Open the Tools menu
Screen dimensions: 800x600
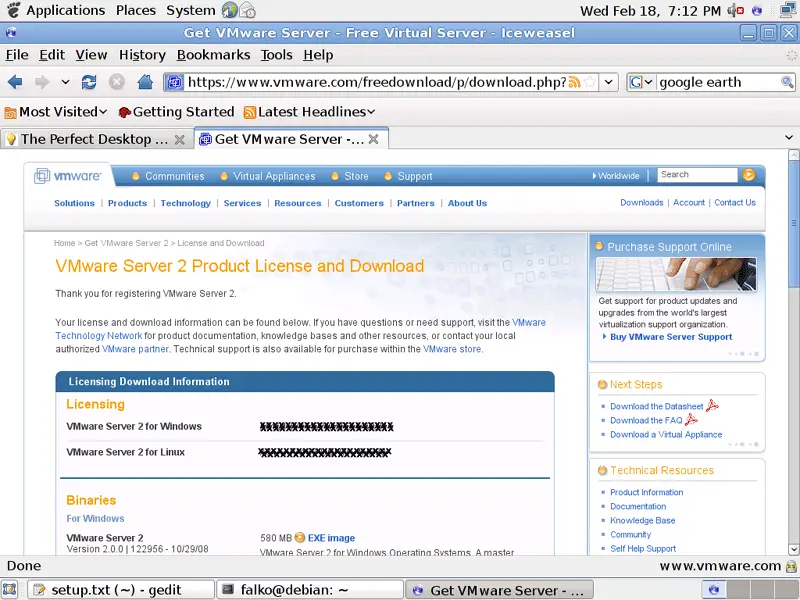(277, 55)
